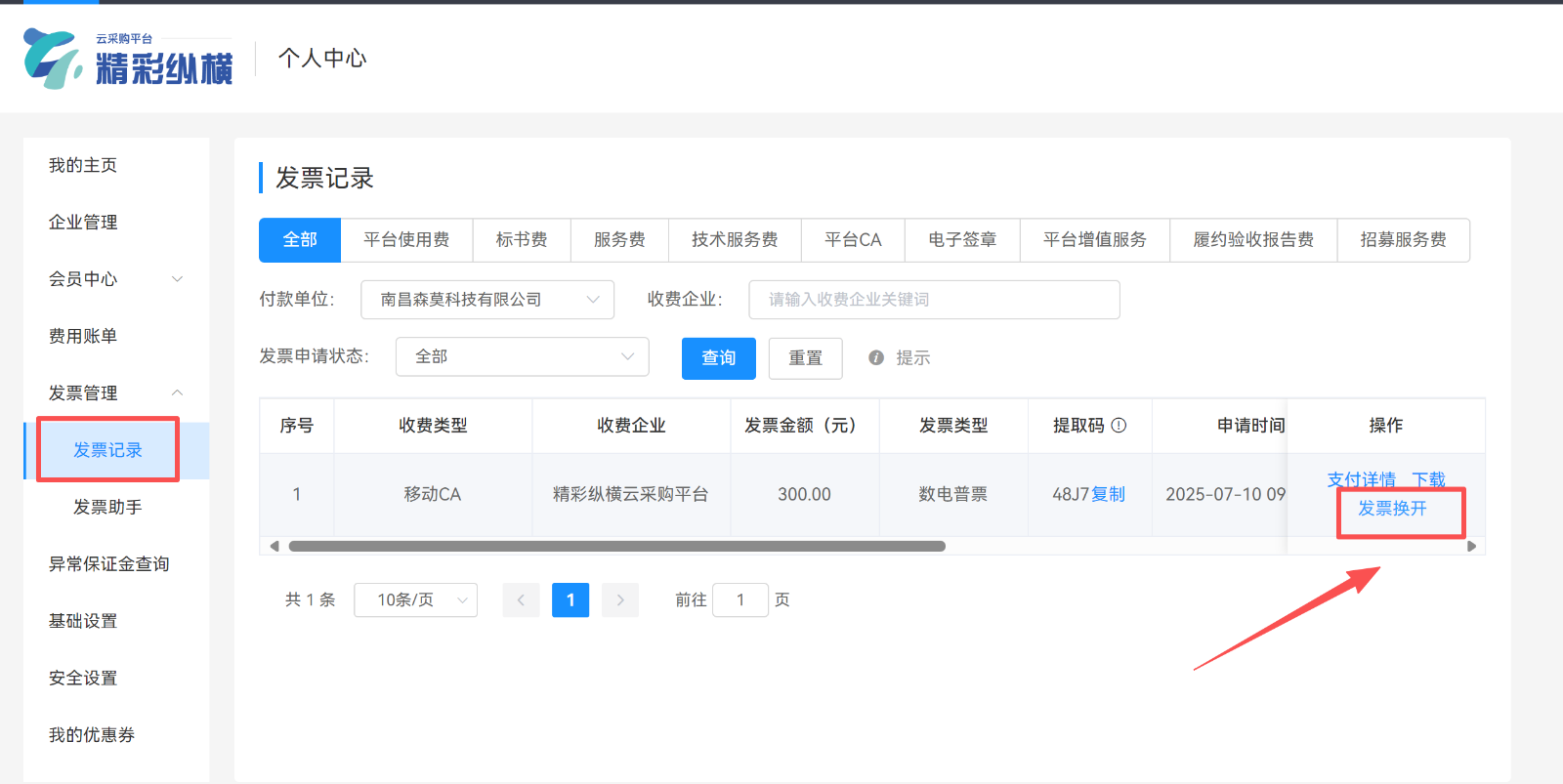Image resolution: width=1563 pixels, height=784 pixels.
Task: Copy the 提取码 via 复制 link
Action: (x=1108, y=495)
